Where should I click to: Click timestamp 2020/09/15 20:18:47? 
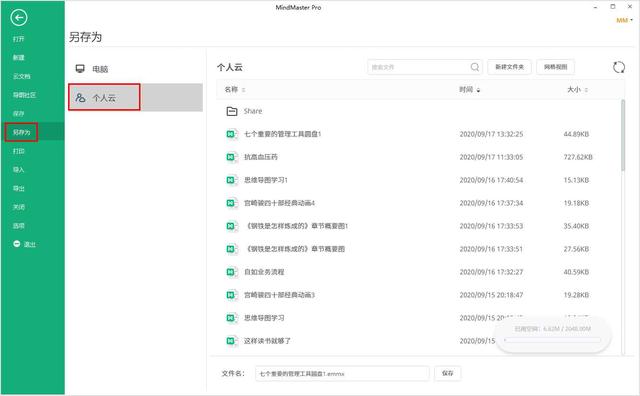pyautogui.click(x=491, y=295)
